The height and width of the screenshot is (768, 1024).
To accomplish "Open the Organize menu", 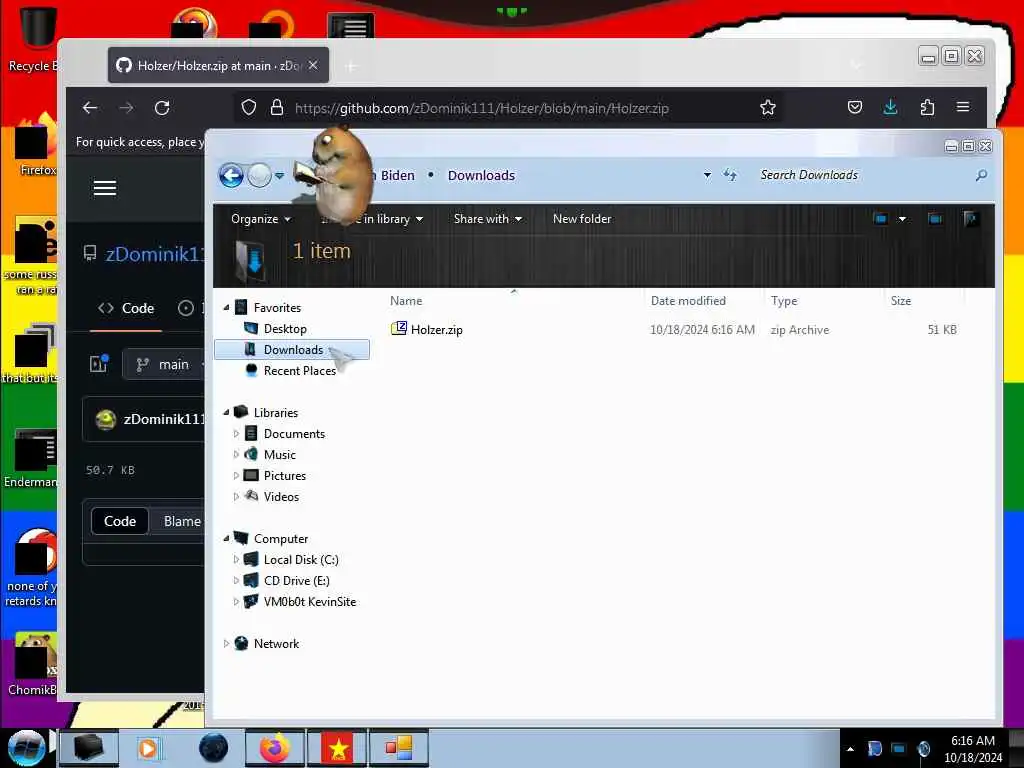I will pos(261,219).
